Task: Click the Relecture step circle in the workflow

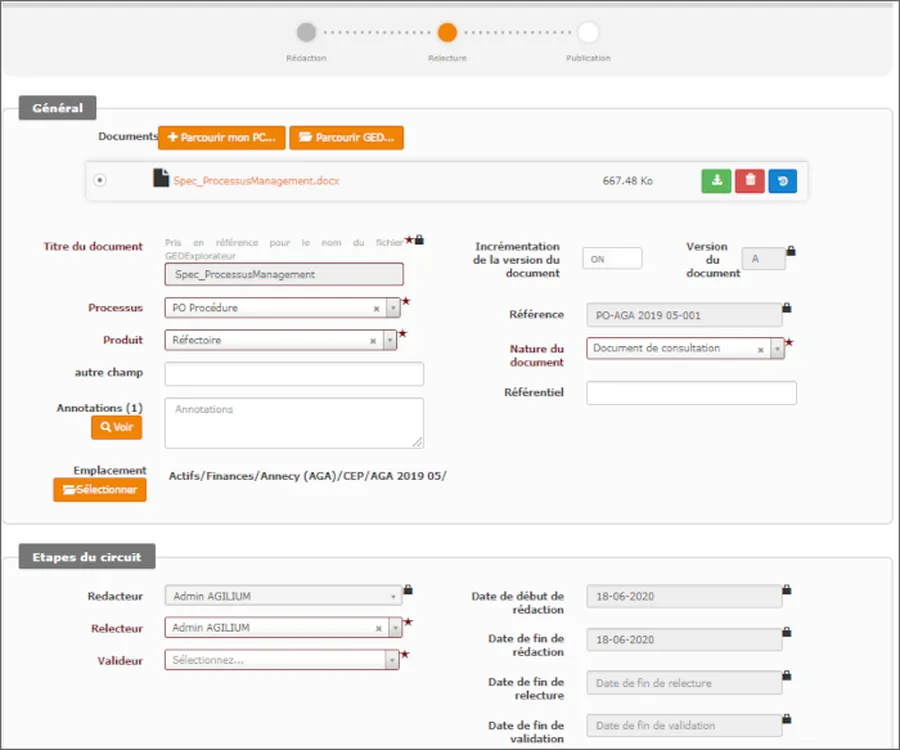Action: (448, 32)
